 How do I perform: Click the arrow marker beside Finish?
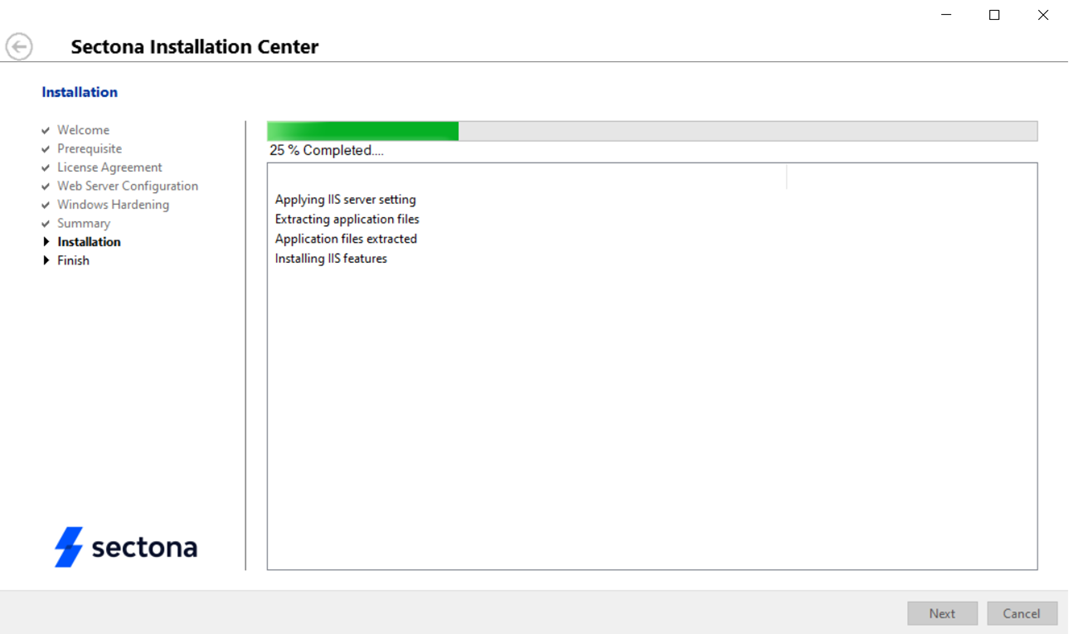[x=46, y=261]
